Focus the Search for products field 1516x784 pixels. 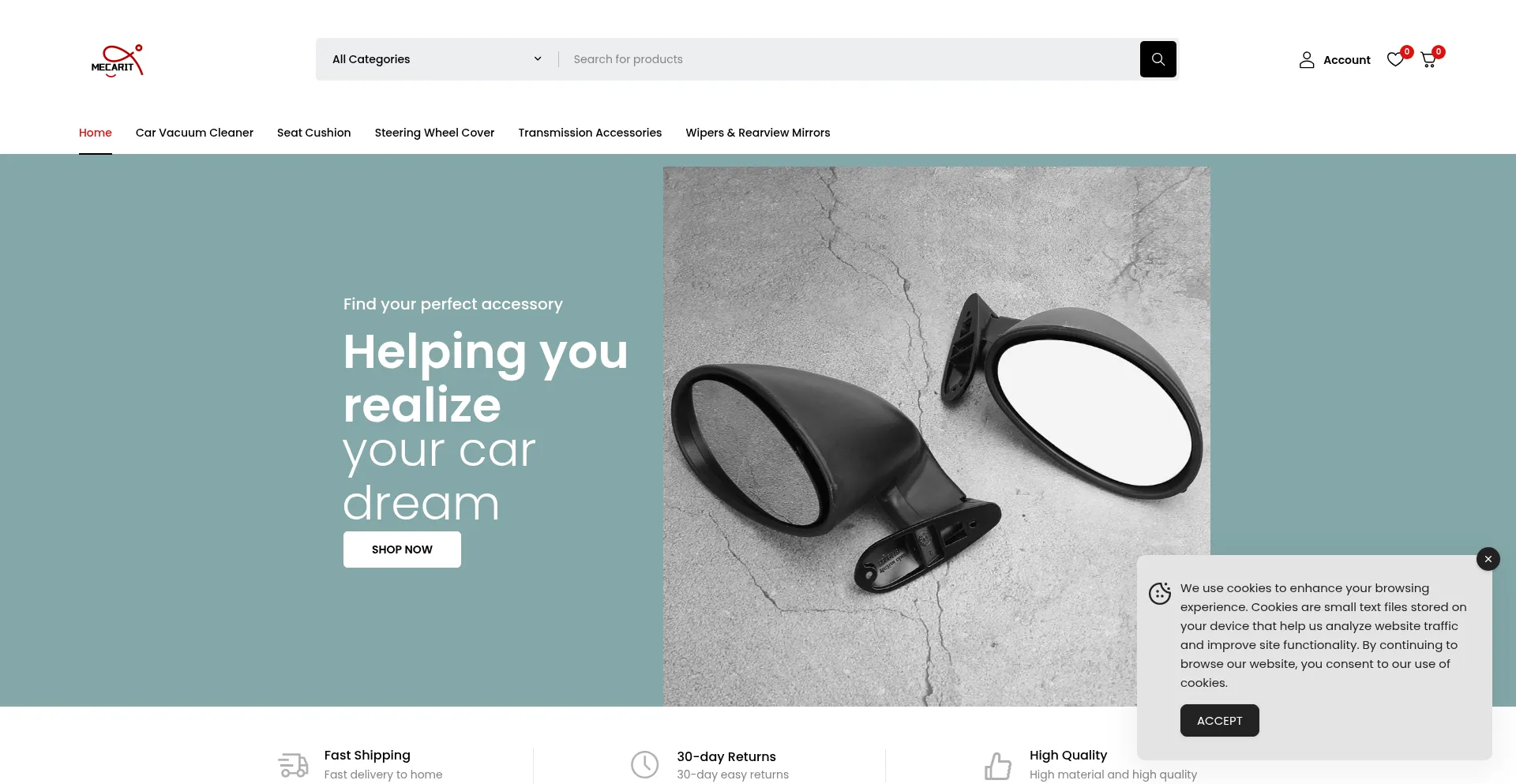(849, 59)
